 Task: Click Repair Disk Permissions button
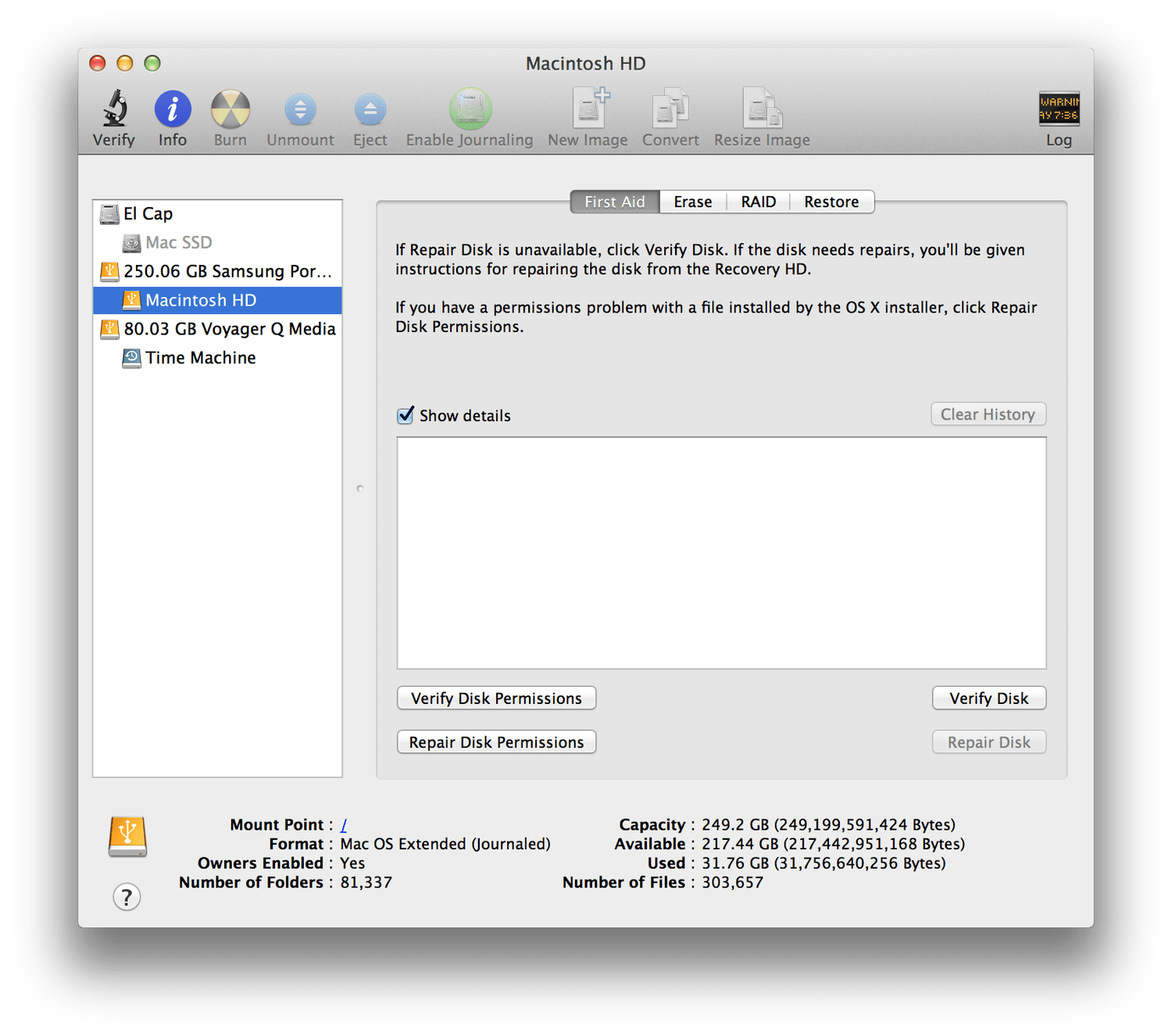[497, 742]
